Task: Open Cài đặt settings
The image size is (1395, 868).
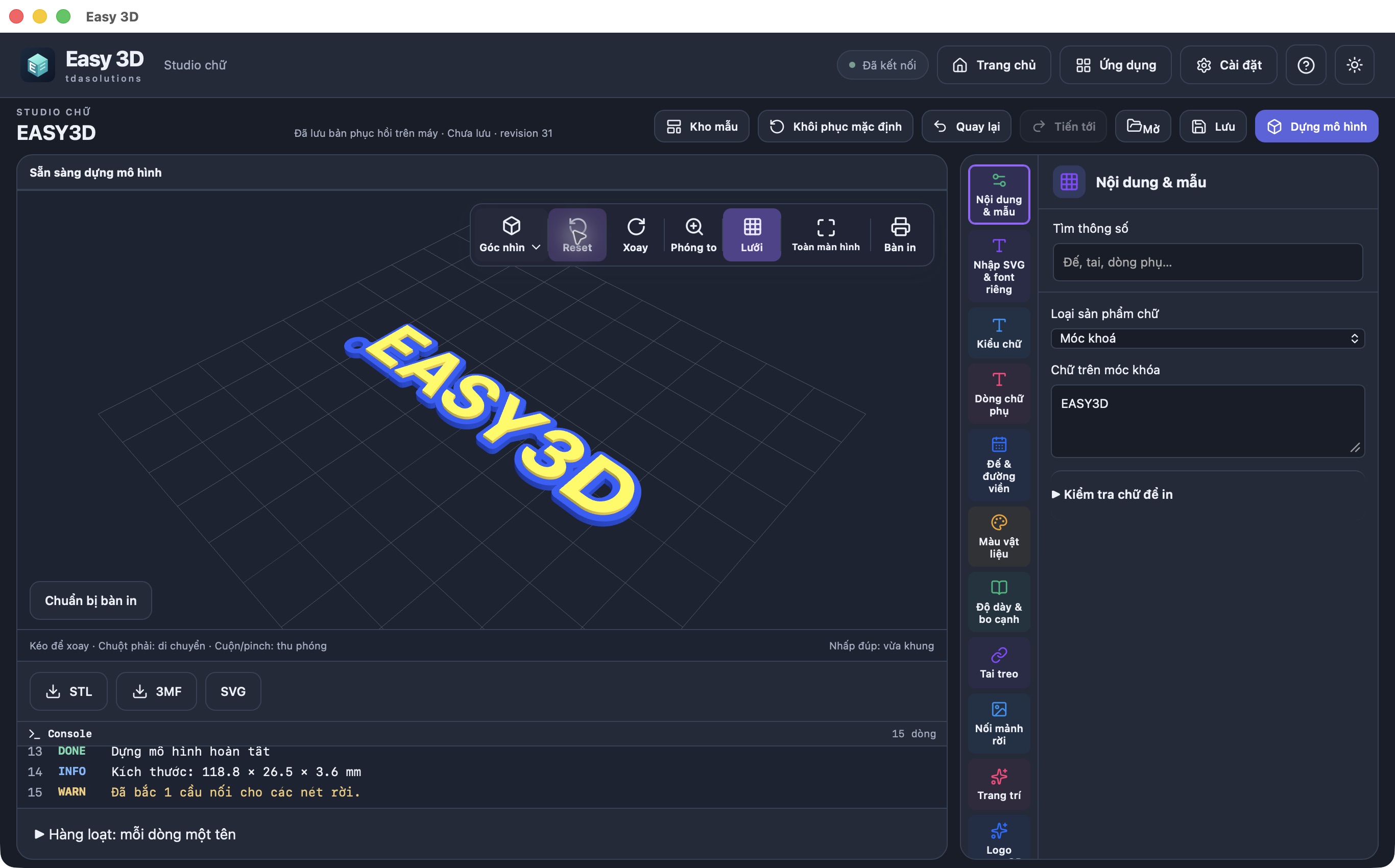Action: [1229, 65]
